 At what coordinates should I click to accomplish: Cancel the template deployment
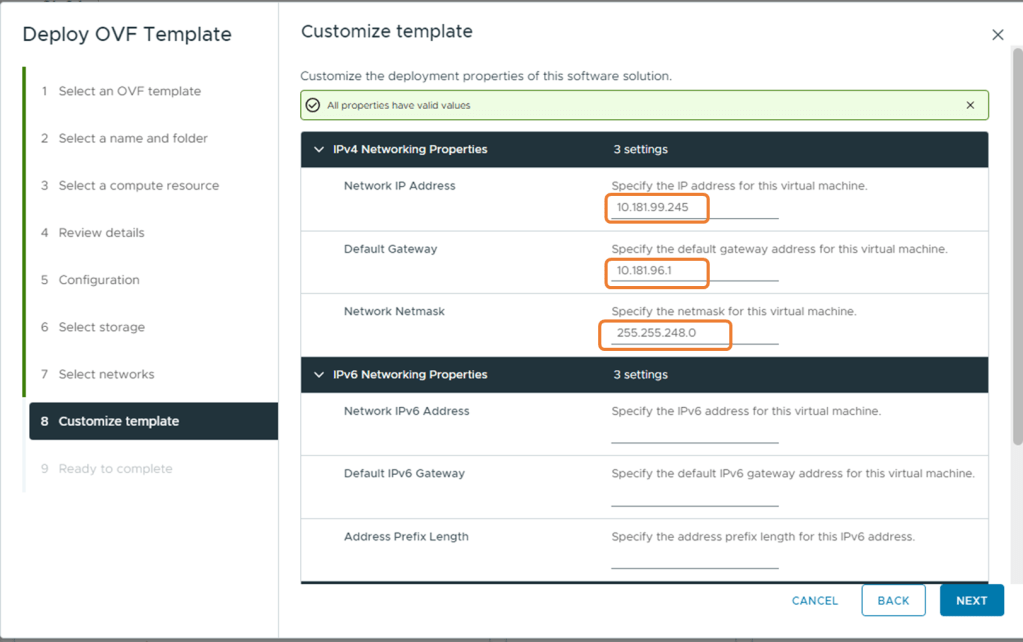coord(814,600)
